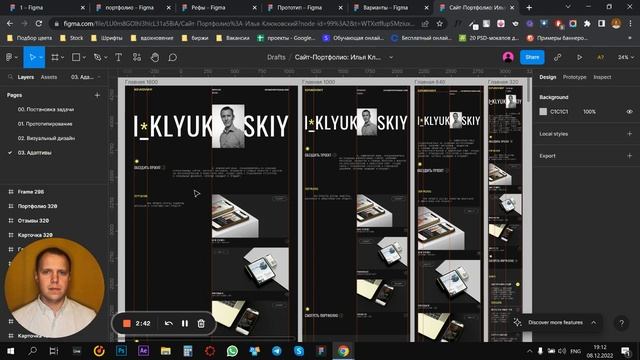
Task: Pause the screen recording
Action: click(x=185, y=323)
